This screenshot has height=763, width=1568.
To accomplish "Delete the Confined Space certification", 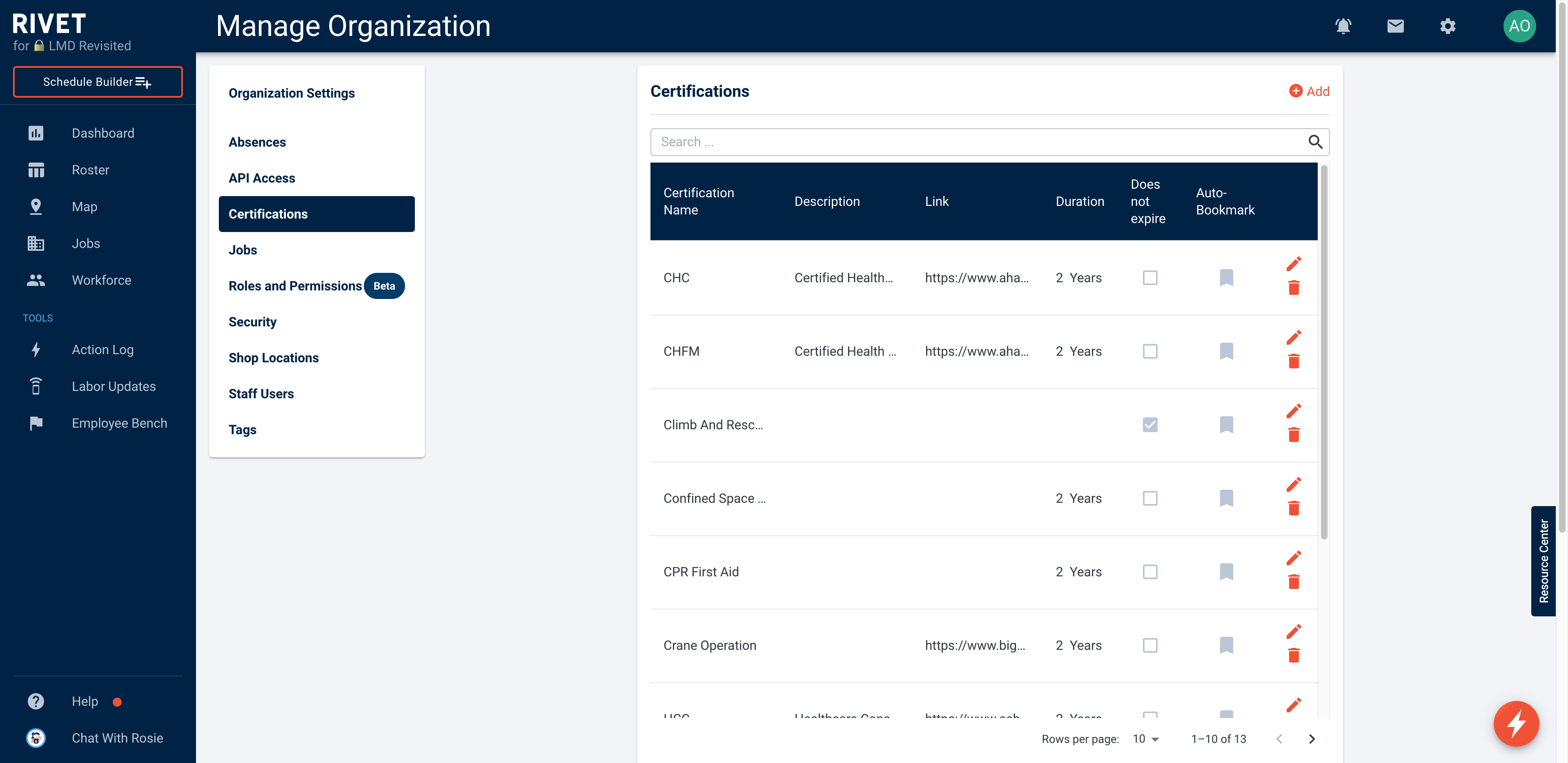I will (x=1294, y=509).
